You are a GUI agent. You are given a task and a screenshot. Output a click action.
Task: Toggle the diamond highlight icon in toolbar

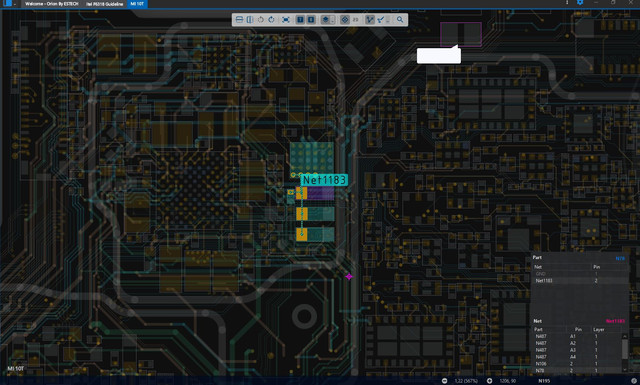[345, 20]
